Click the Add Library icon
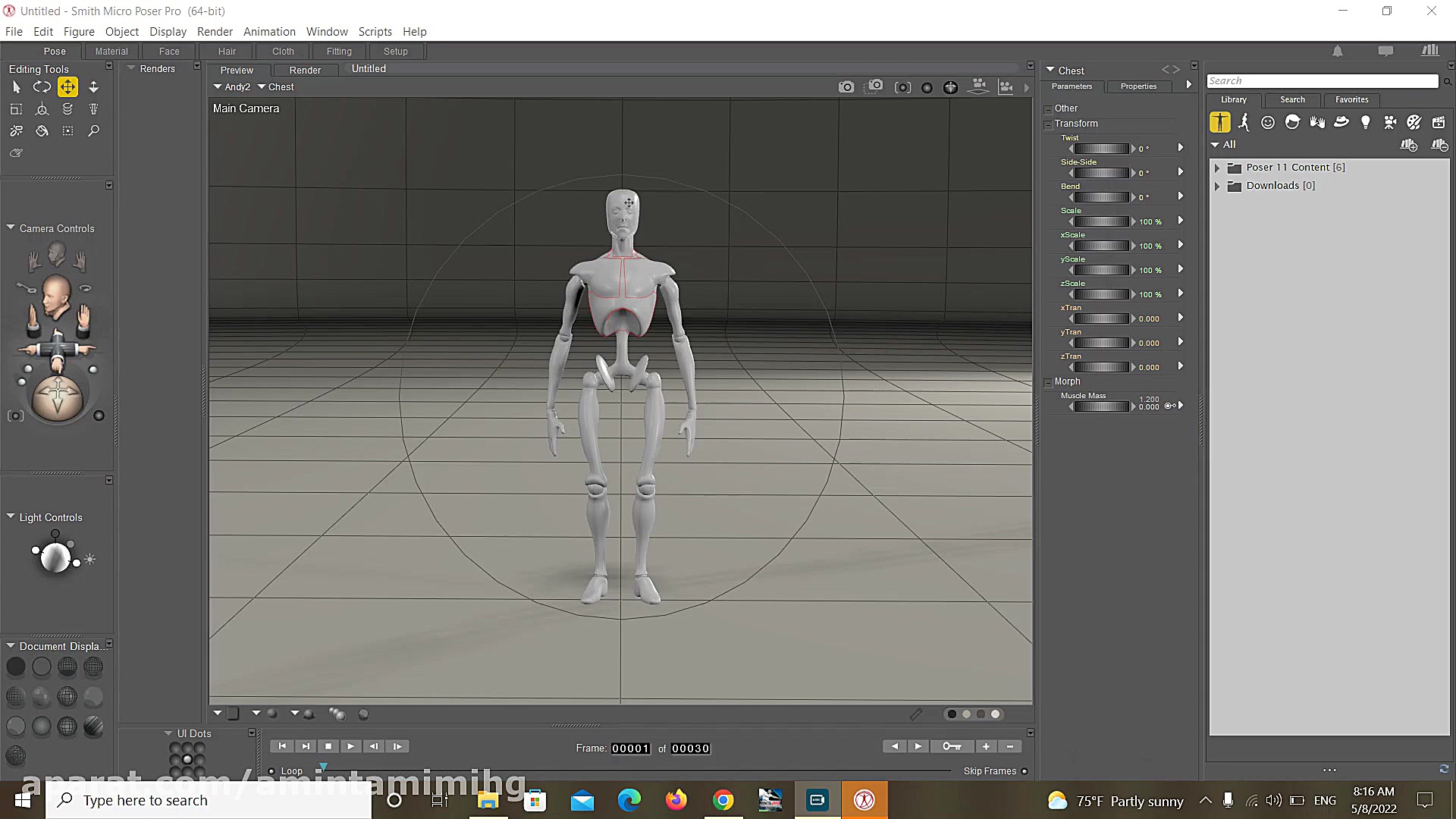 (x=1409, y=145)
